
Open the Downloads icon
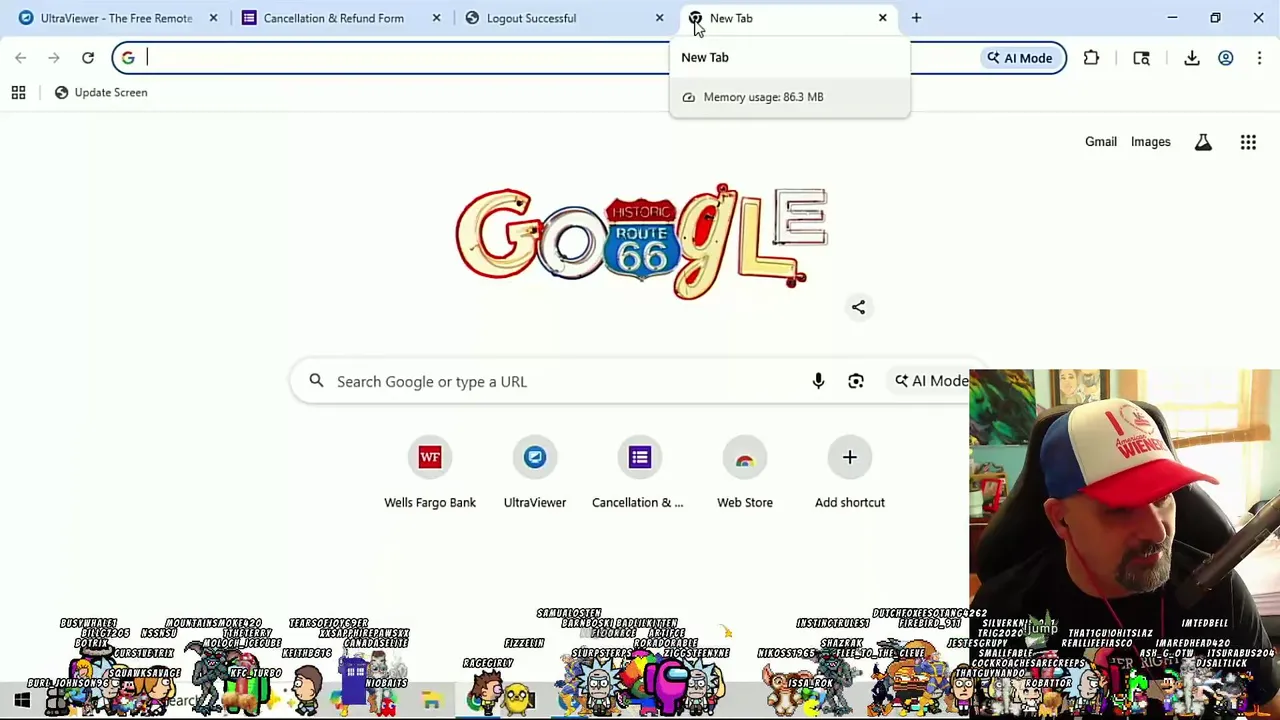pyautogui.click(x=1192, y=58)
